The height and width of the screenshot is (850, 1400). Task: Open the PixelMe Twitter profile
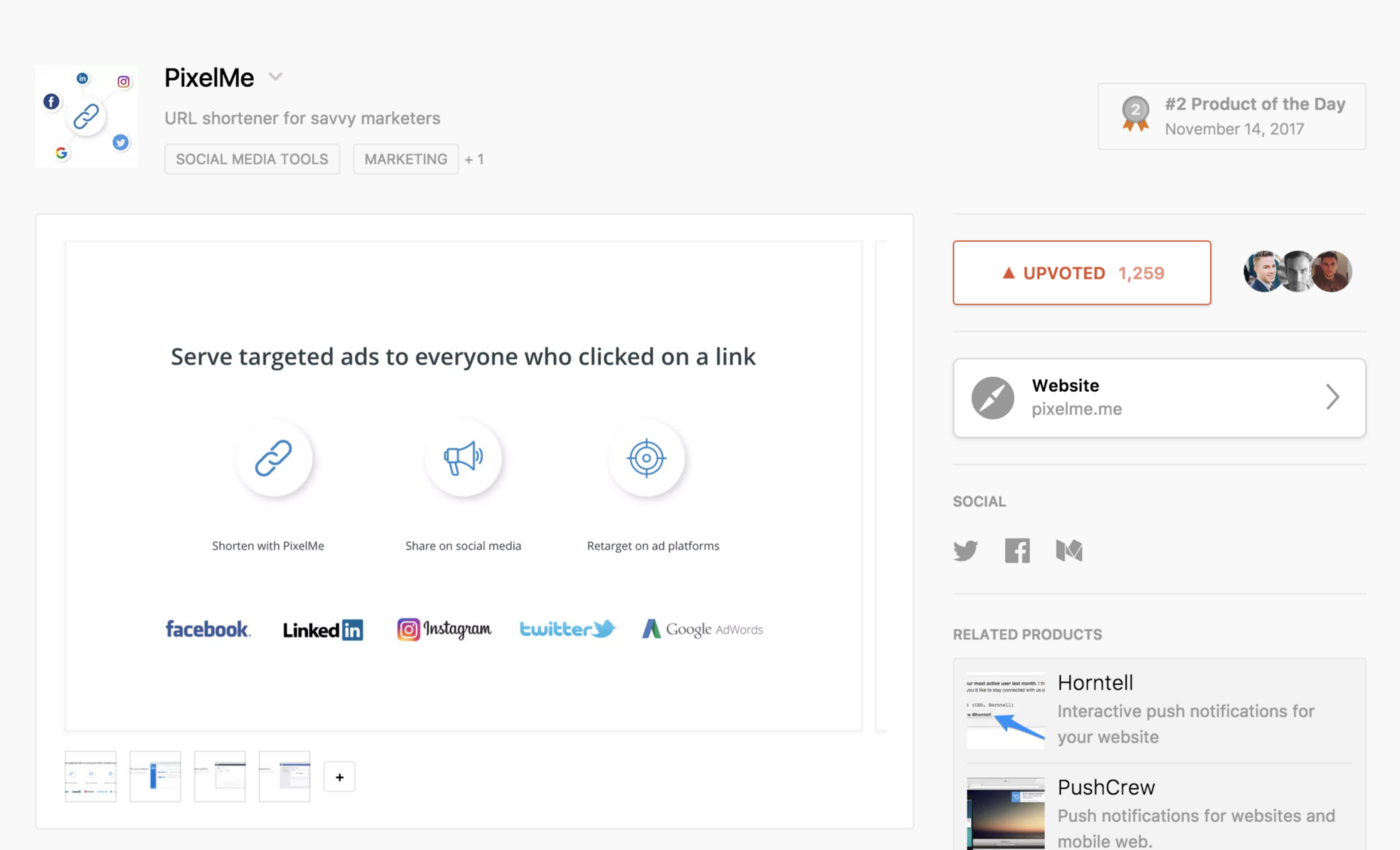pos(965,551)
